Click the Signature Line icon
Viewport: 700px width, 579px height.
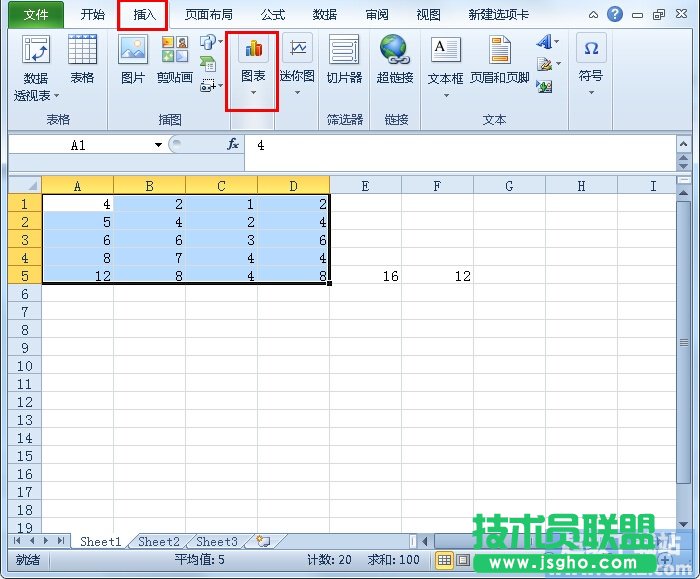pos(544,64)
